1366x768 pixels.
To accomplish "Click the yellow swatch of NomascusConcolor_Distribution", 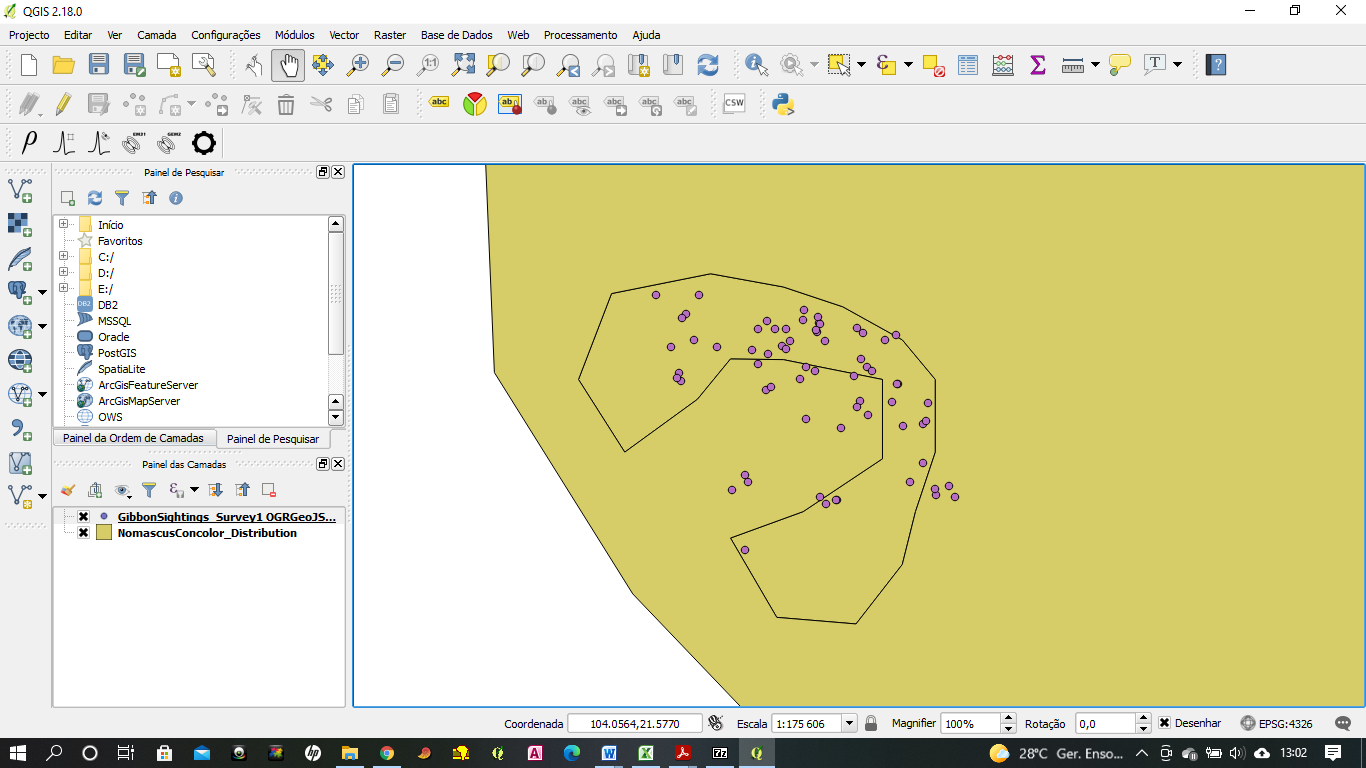I will coord(104,533).
